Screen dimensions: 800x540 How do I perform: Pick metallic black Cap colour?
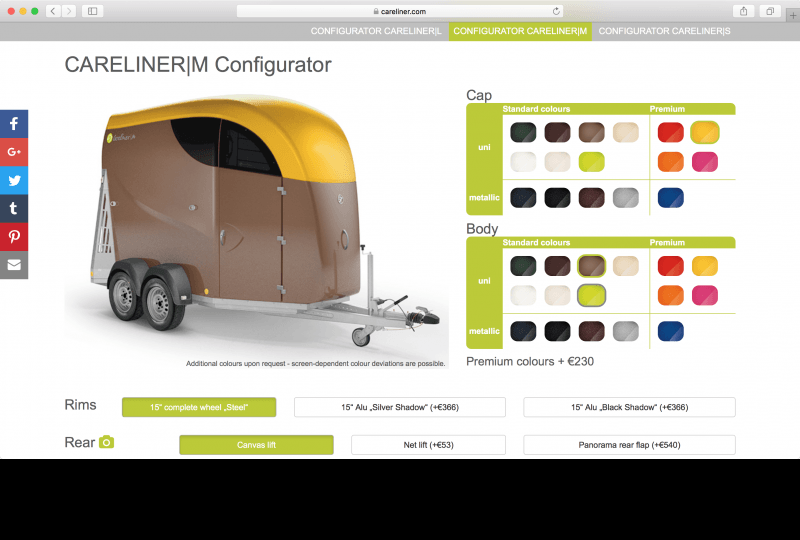pyautogui.click(x=557, y=198)
